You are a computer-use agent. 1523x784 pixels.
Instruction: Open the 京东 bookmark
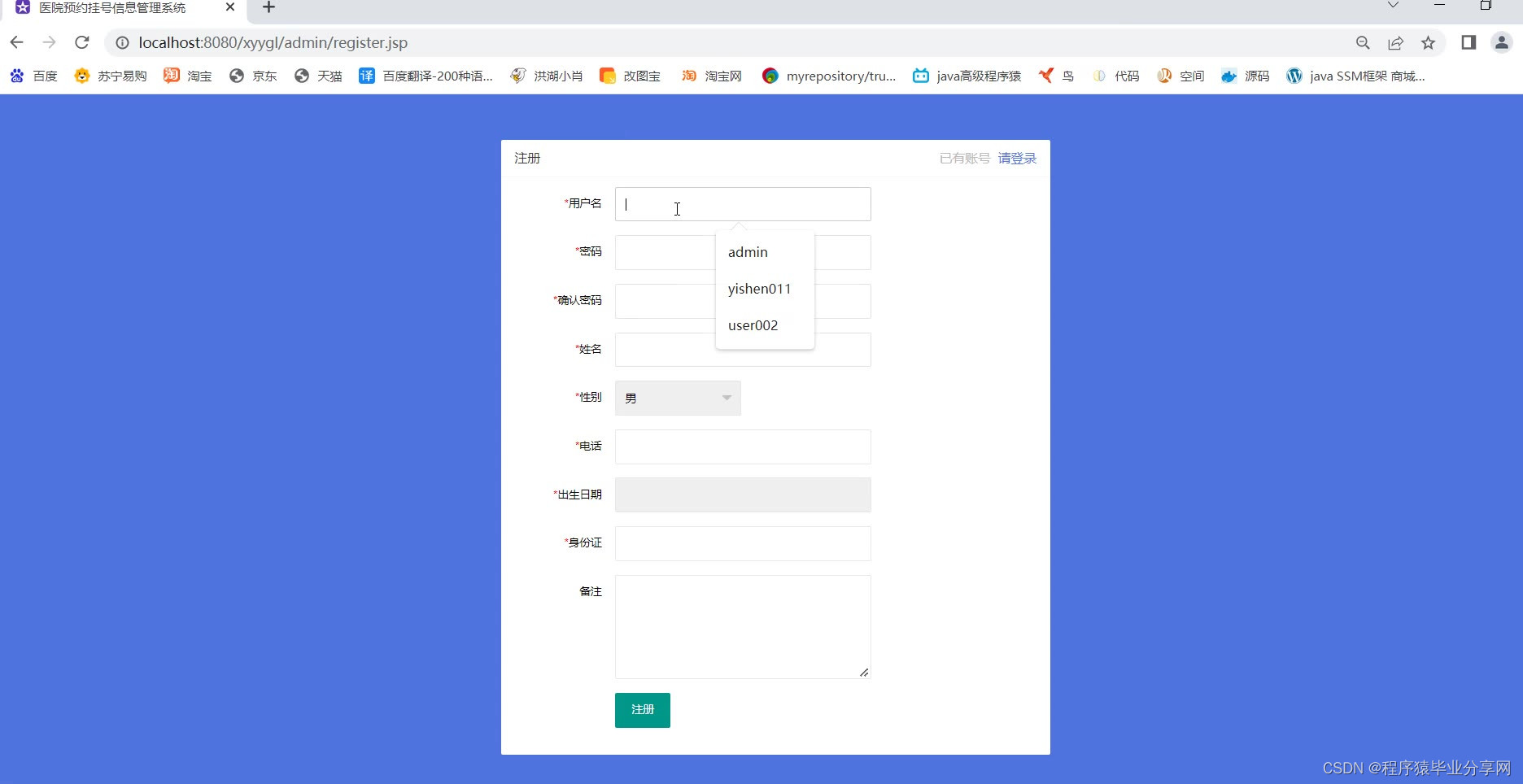(x=253, y=76)
